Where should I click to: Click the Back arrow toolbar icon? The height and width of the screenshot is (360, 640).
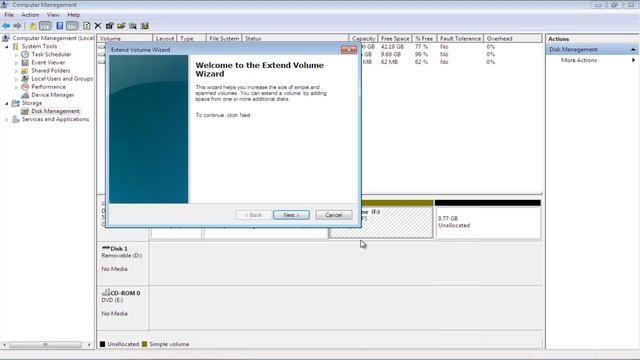(x=6, y=26)
